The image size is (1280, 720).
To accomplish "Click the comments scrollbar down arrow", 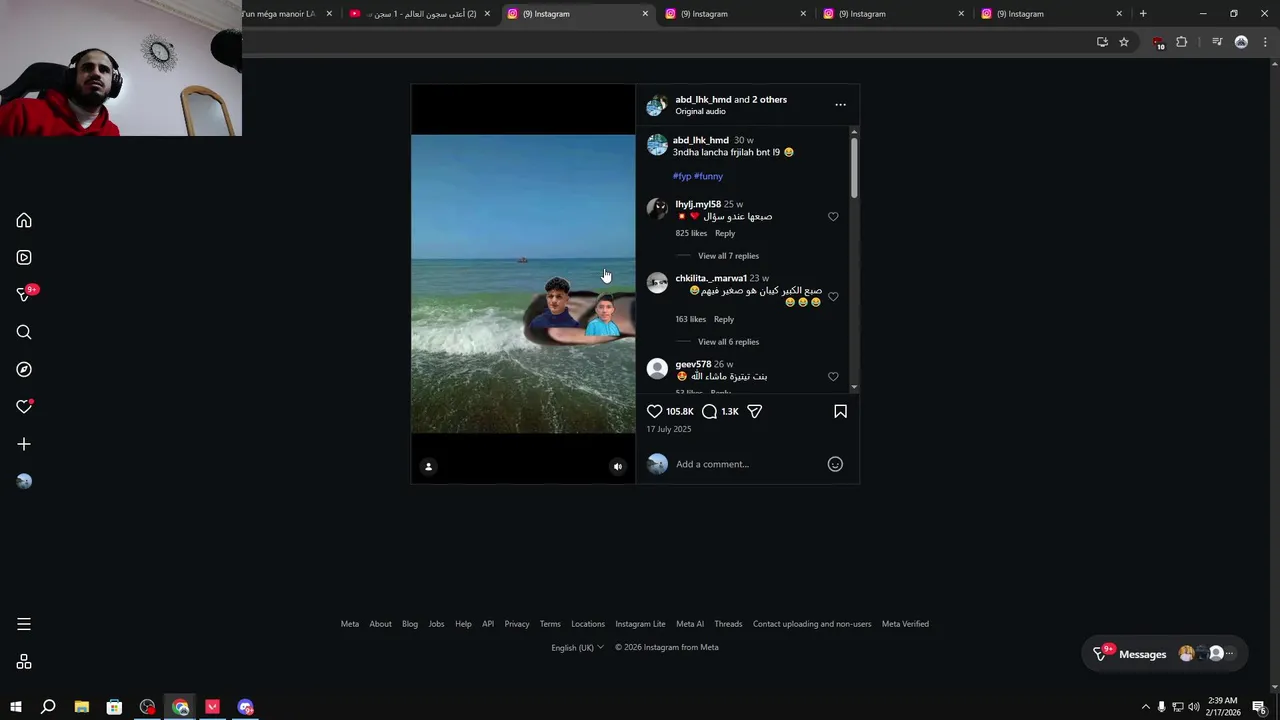I will tap(854, 387).
